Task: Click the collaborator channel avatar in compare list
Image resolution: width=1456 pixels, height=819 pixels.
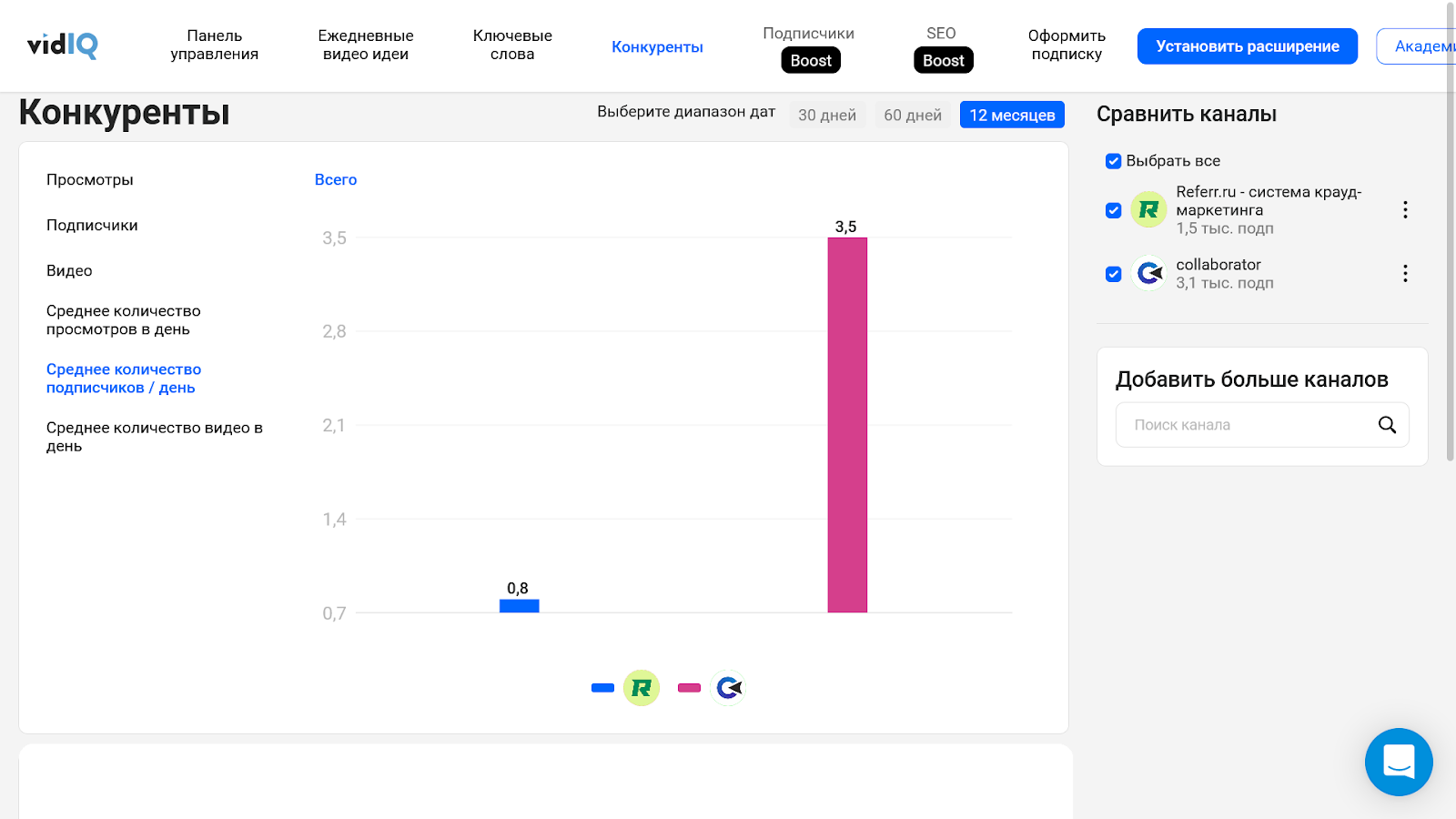Action: [x=1148, y=273]
